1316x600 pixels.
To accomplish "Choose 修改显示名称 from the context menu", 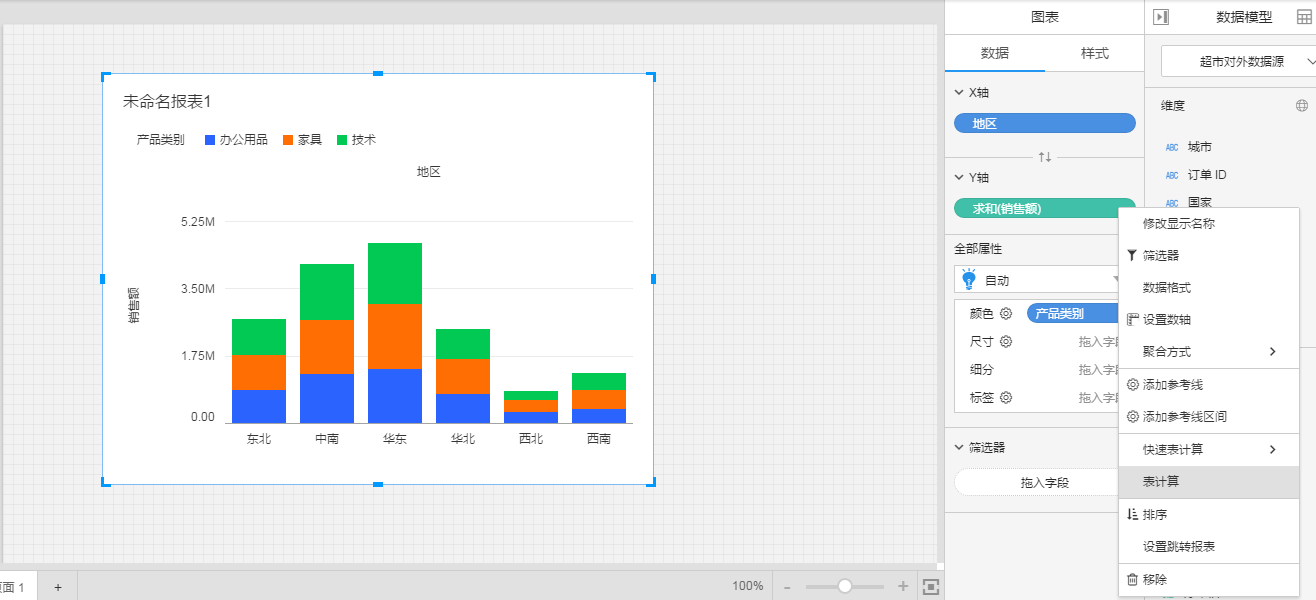I will [x=1209, y=224].
